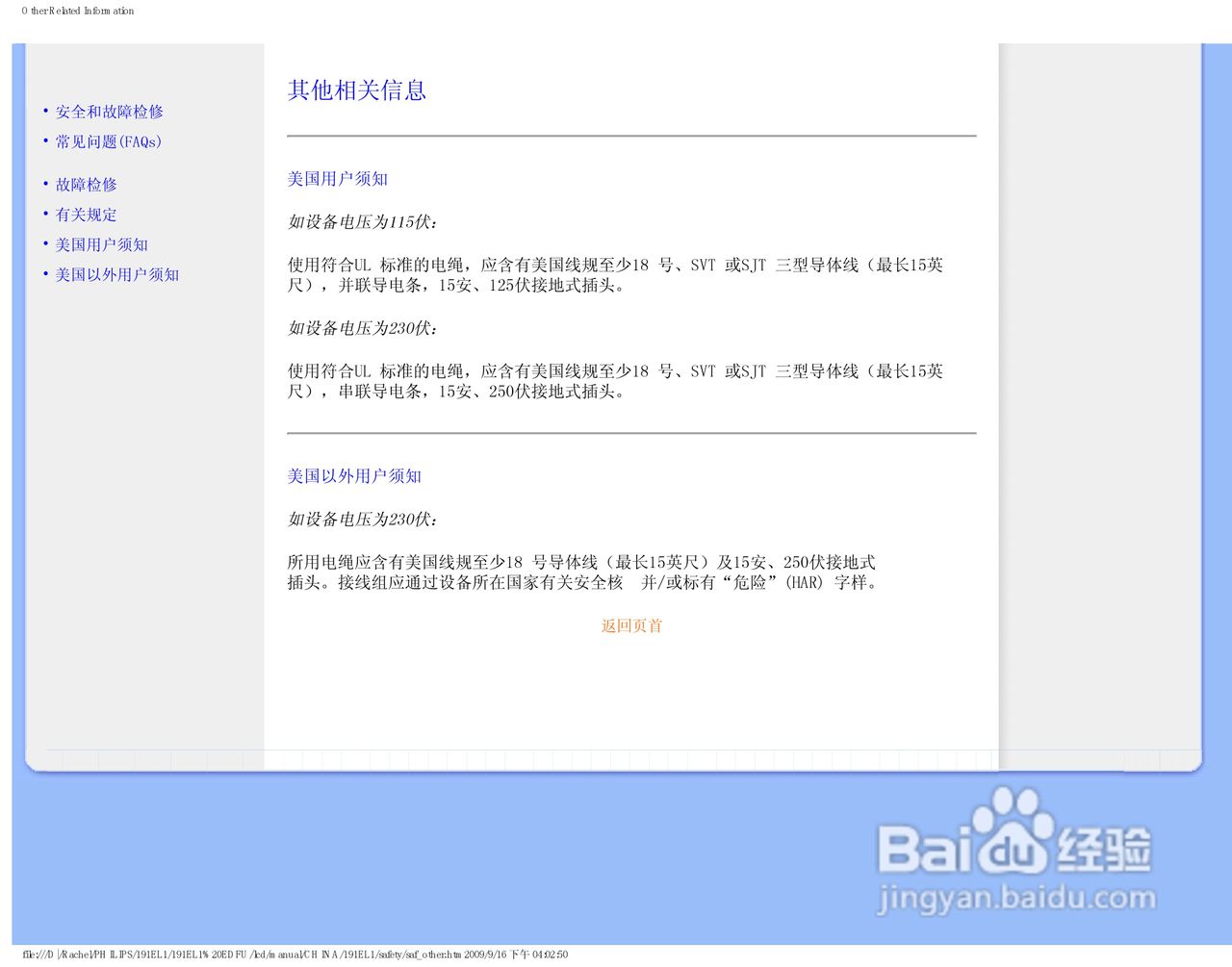Click the paragraph mentioning 125伏接地式插头

click(x=615, y=275)
